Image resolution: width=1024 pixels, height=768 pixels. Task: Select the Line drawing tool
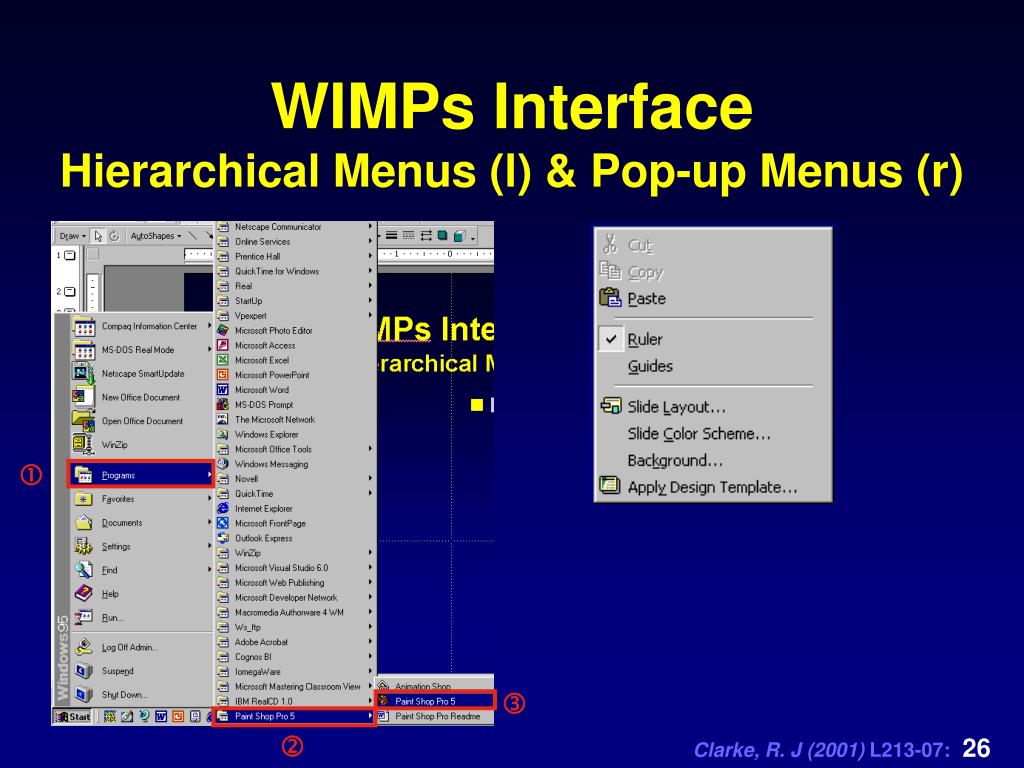tap(193, 235)
